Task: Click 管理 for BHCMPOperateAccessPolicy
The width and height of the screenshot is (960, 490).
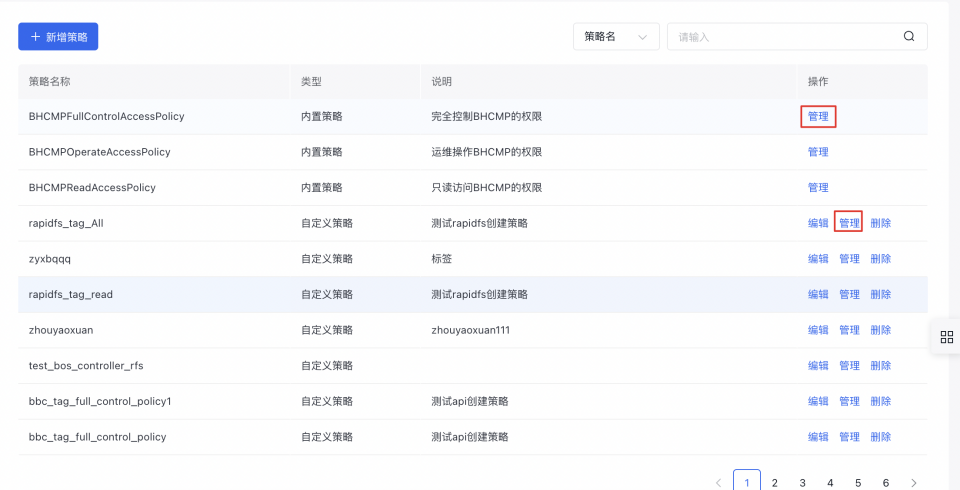Action: coord(818,152)
